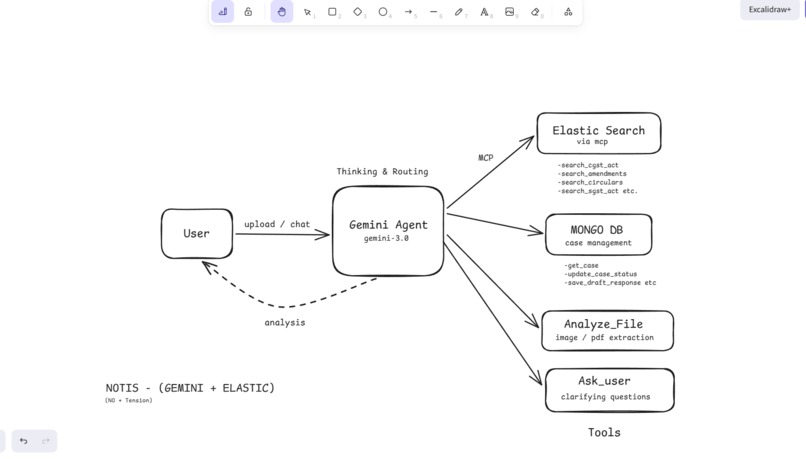Select the arrow from User to Gemini Agent
This screenshot has height=459, width=806.
click(x=282, y=234)
